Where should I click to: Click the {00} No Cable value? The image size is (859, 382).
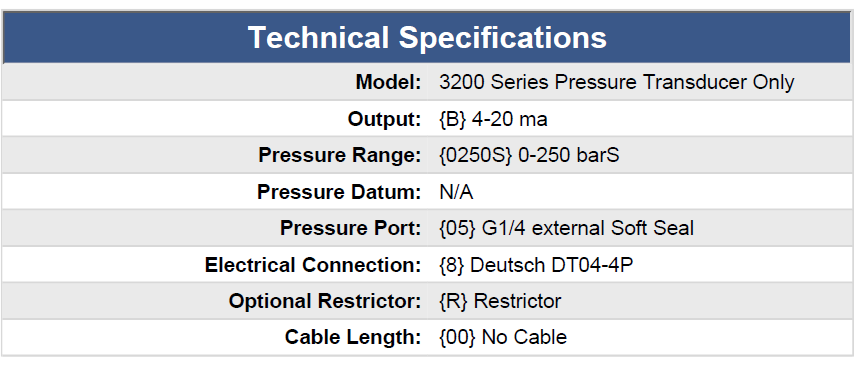tap(503, 337)
